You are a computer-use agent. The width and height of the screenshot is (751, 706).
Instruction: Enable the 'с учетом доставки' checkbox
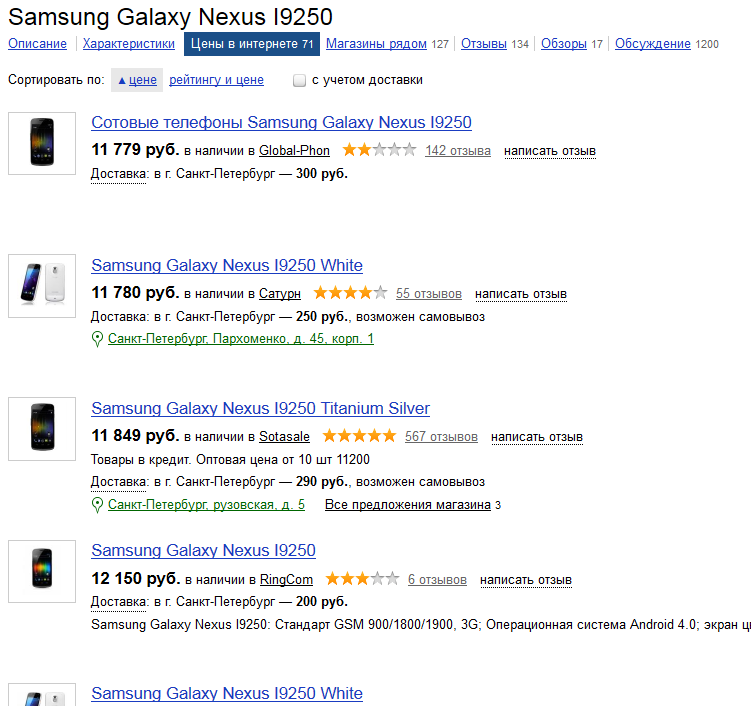[x=299, y=80]
